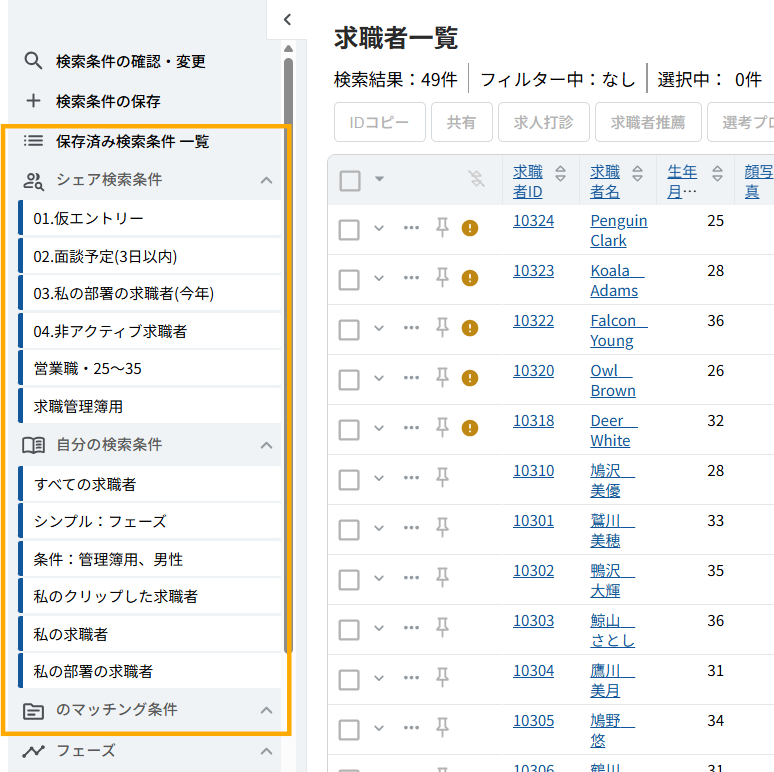774x772 pixels.
Task: Click the unlink icon in table header
Action: (477, 179)
